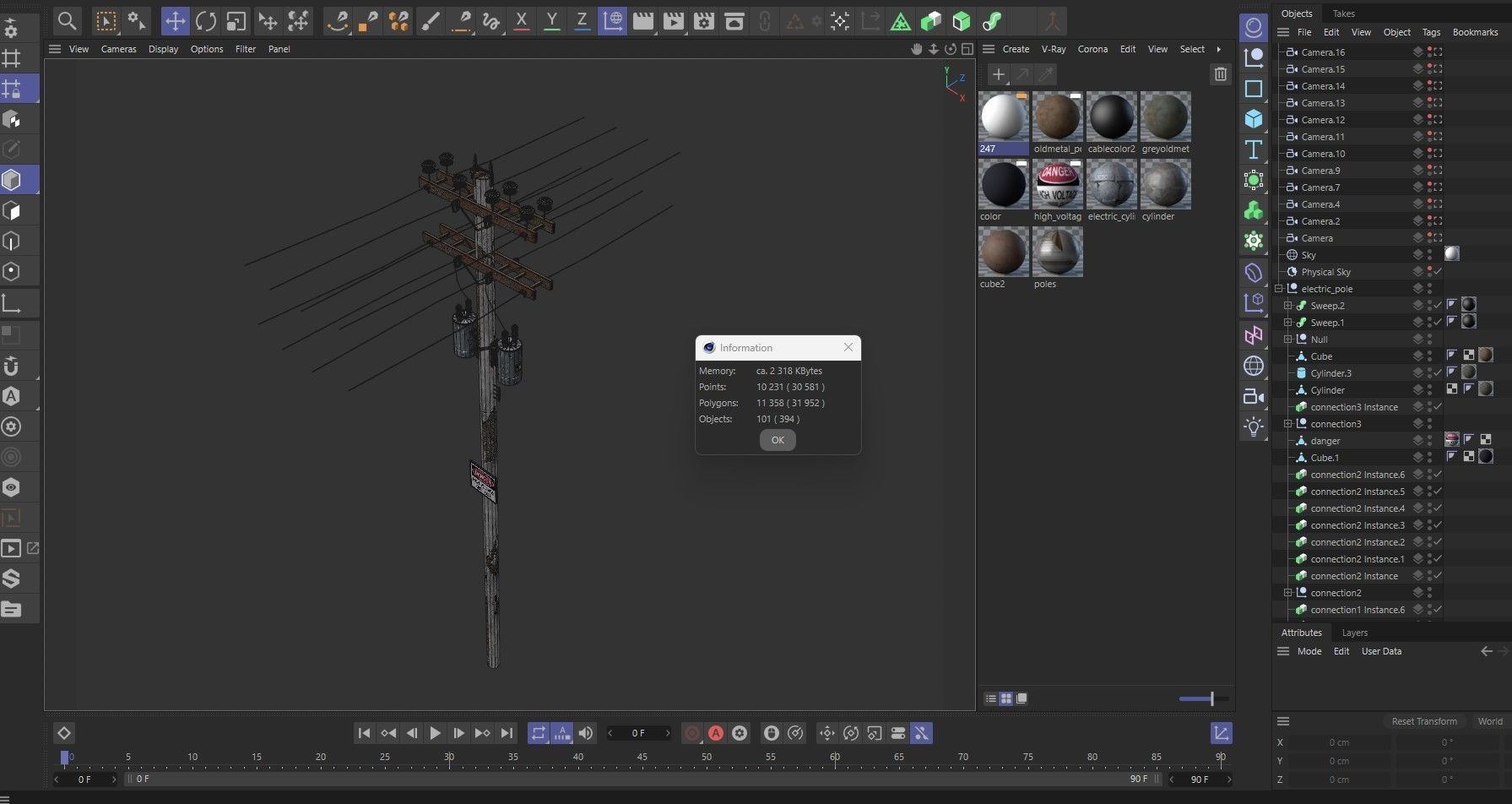Select the Move tool in top toolbar
This screenshot has width=1512, height=804.
pyautogui.click(x=175, y=21)
